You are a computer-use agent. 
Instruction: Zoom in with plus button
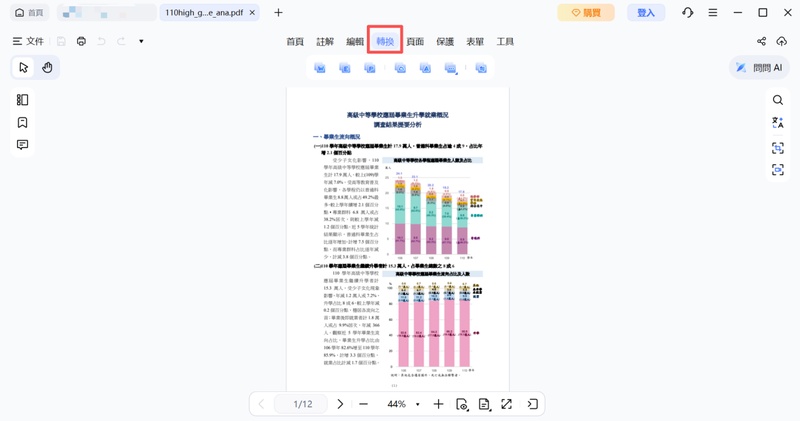[x=438, y=404]
